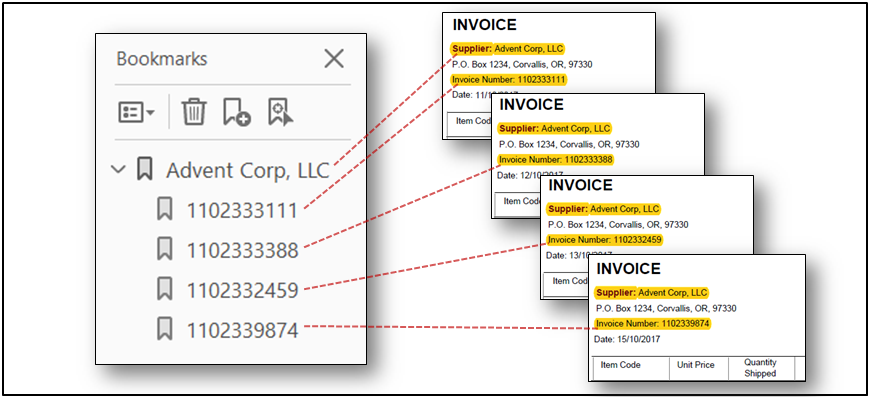Open the bookmark options menu dropdown
869x397 pixels.
point(137,113)
